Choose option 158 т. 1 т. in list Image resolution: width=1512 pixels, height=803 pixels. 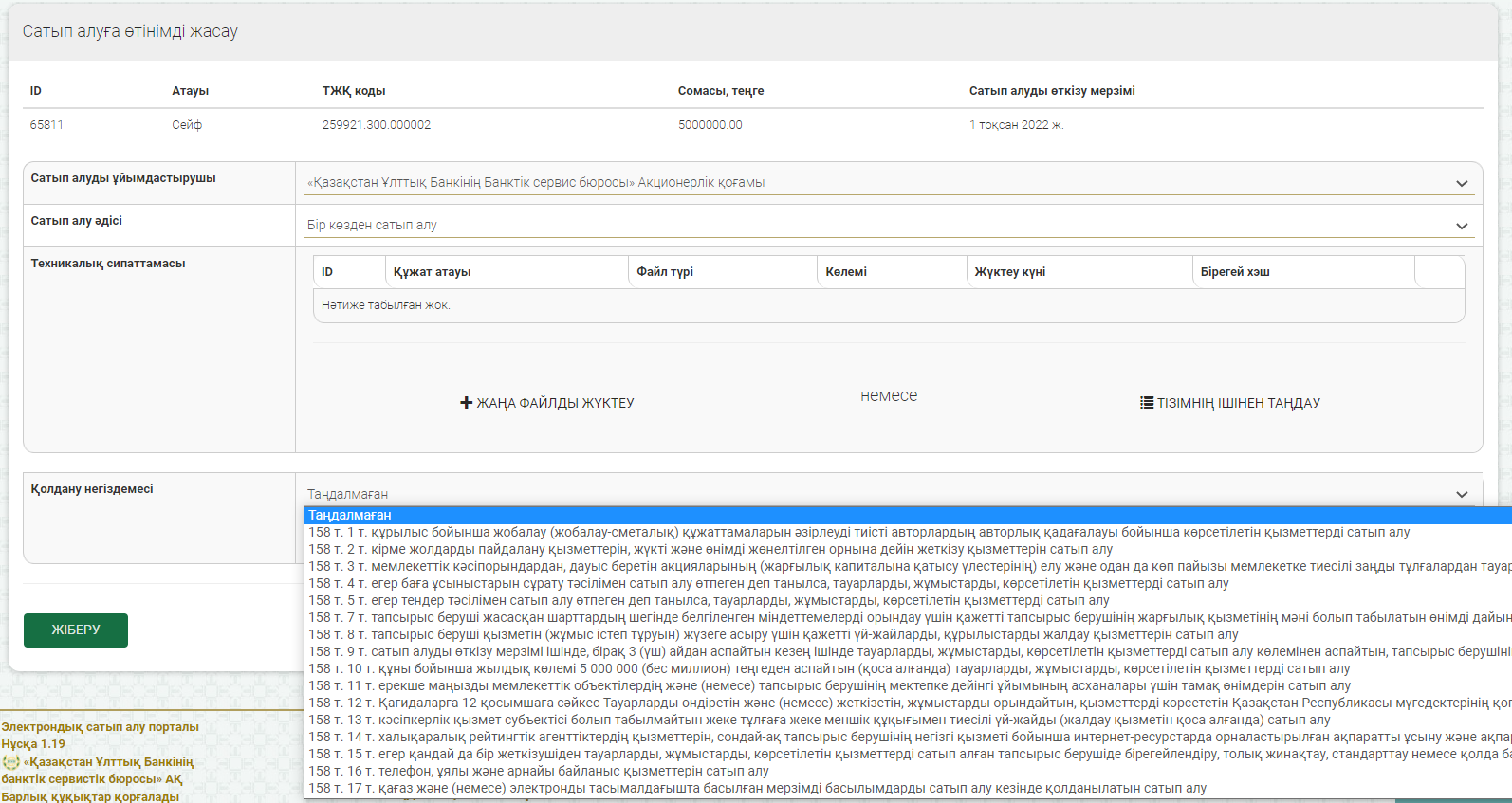(858, 532)
